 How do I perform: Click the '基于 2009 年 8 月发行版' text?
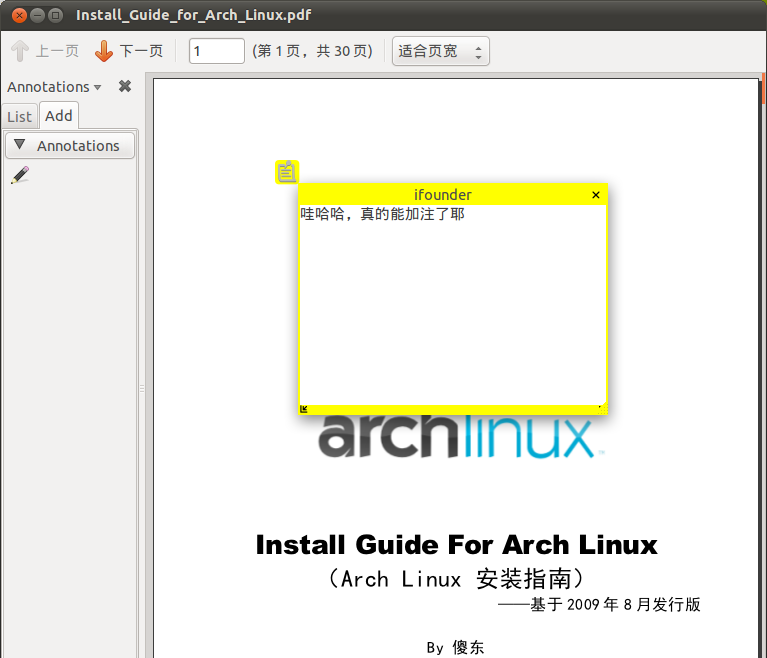click(615, 605)
